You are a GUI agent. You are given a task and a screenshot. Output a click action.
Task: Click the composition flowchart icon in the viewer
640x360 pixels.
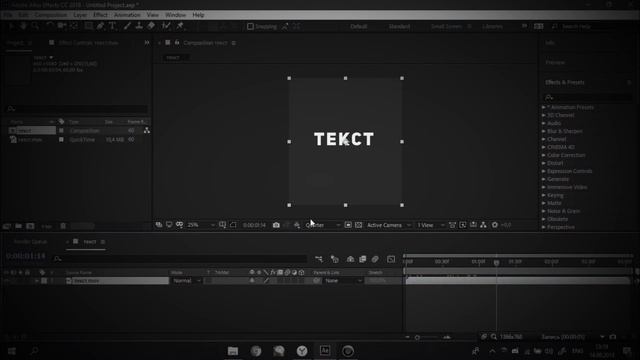click(483, 225)
